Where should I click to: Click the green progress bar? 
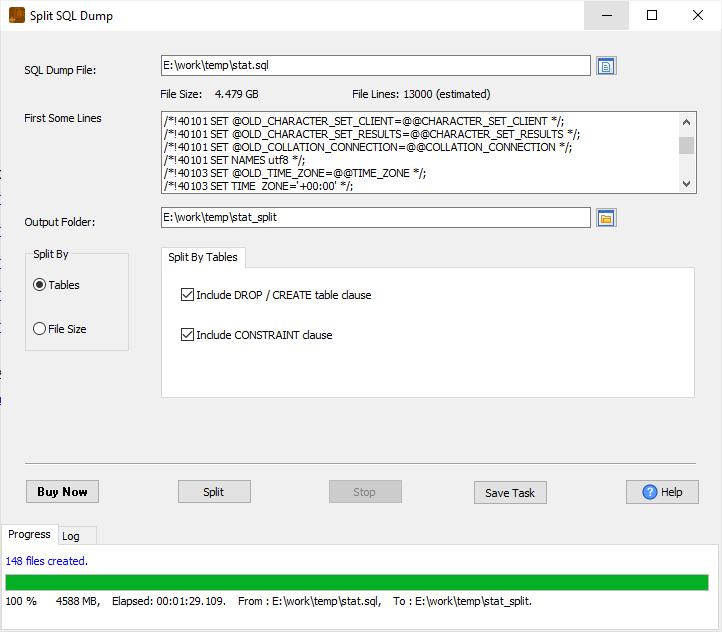357,582
